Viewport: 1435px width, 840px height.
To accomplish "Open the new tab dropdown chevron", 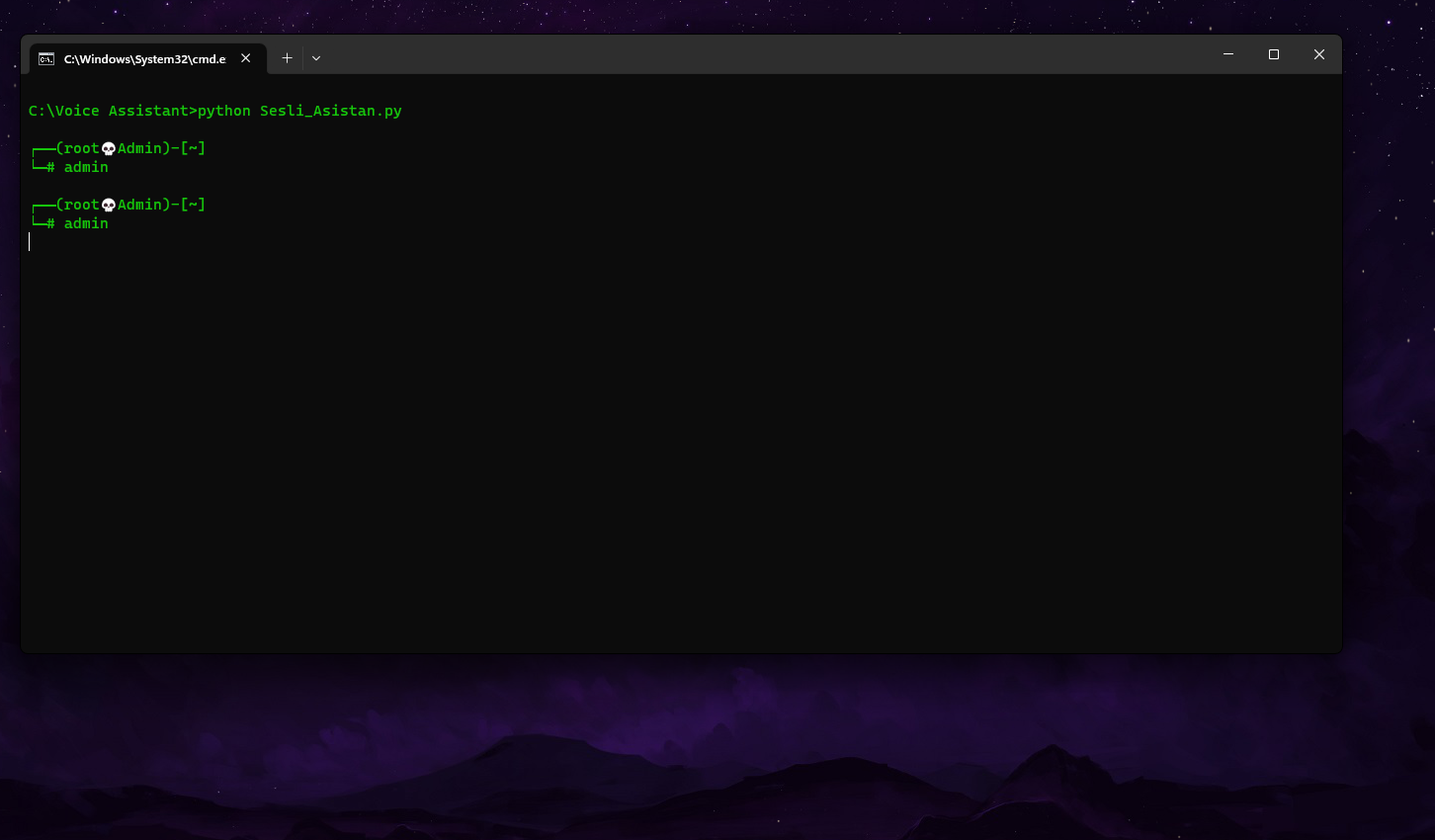I will tap(315, 57).
